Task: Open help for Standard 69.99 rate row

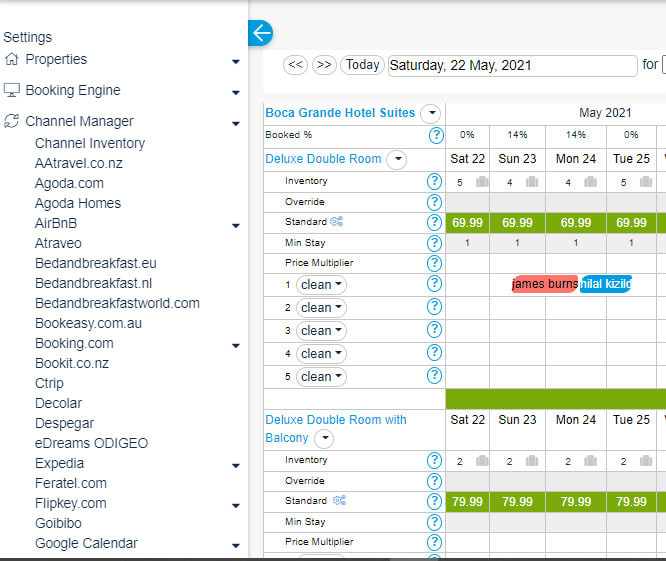Action: [x=434, y=222]
